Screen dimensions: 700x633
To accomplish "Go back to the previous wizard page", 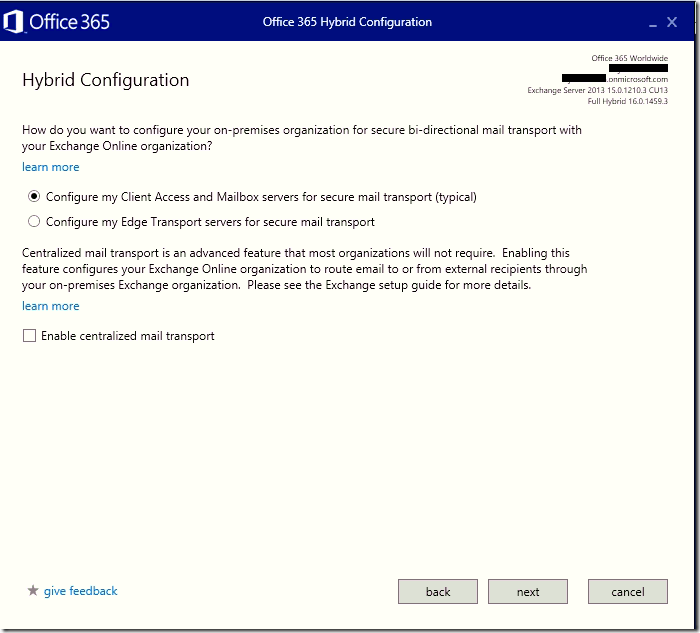I will 438,592.
